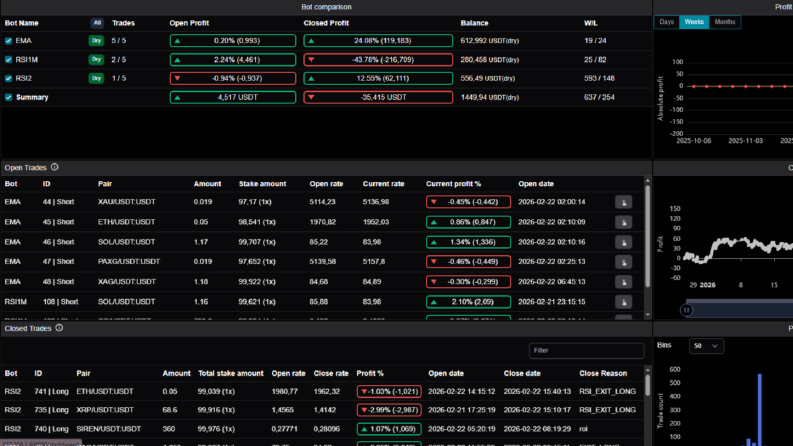Click up arrow of open trades scrollbar
The width and height of the screenshot is (793, 446).
[x=647, y=181]
